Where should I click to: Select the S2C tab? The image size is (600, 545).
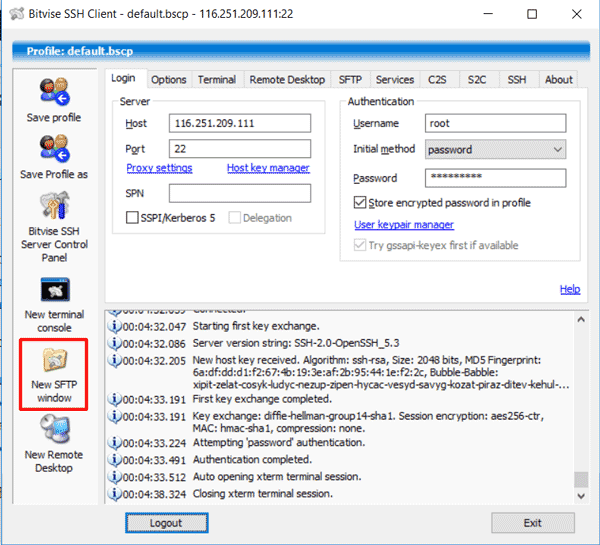[477, 80]
